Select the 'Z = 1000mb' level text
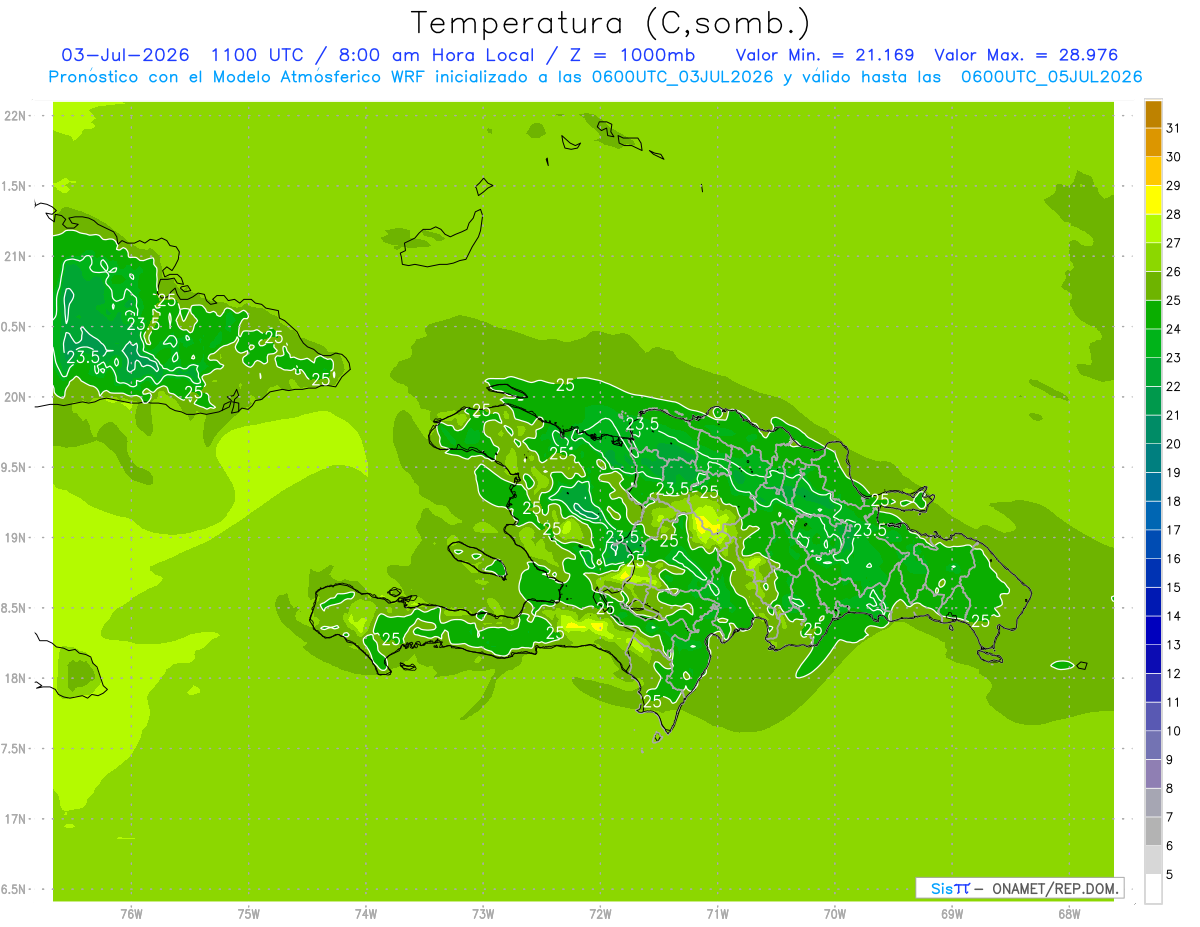Viewport: 1200px width, 927px height. (634, 55)
